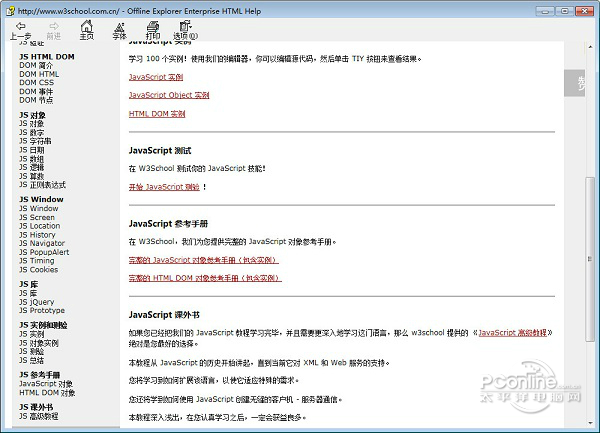This screenshot has height=433, width=600.
Task: Open JS PopupAlert sidebar entry
Action: coord(44,252)
